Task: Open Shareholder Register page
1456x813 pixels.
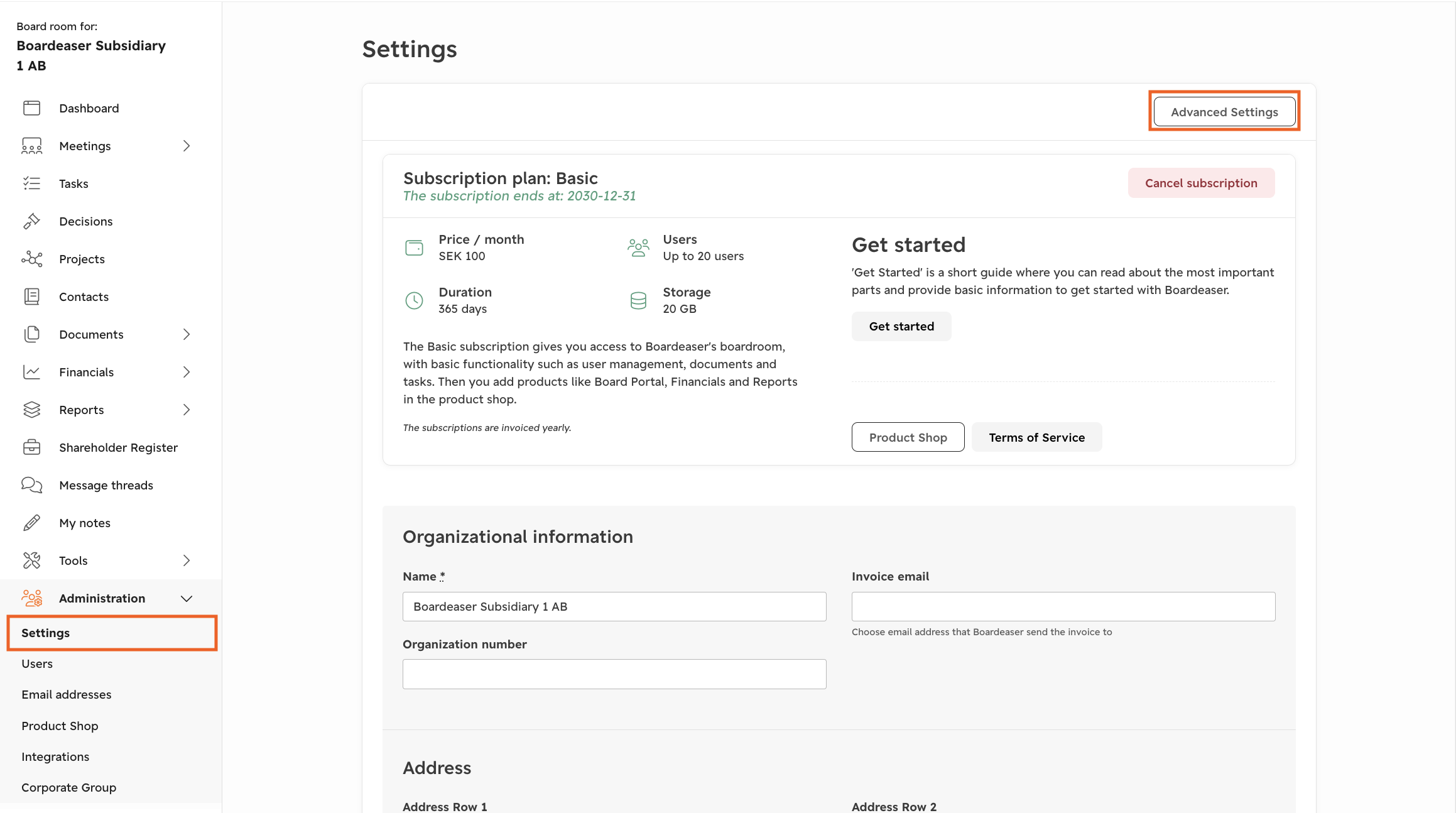Action: pyautogui.click(x=118, y=447)
